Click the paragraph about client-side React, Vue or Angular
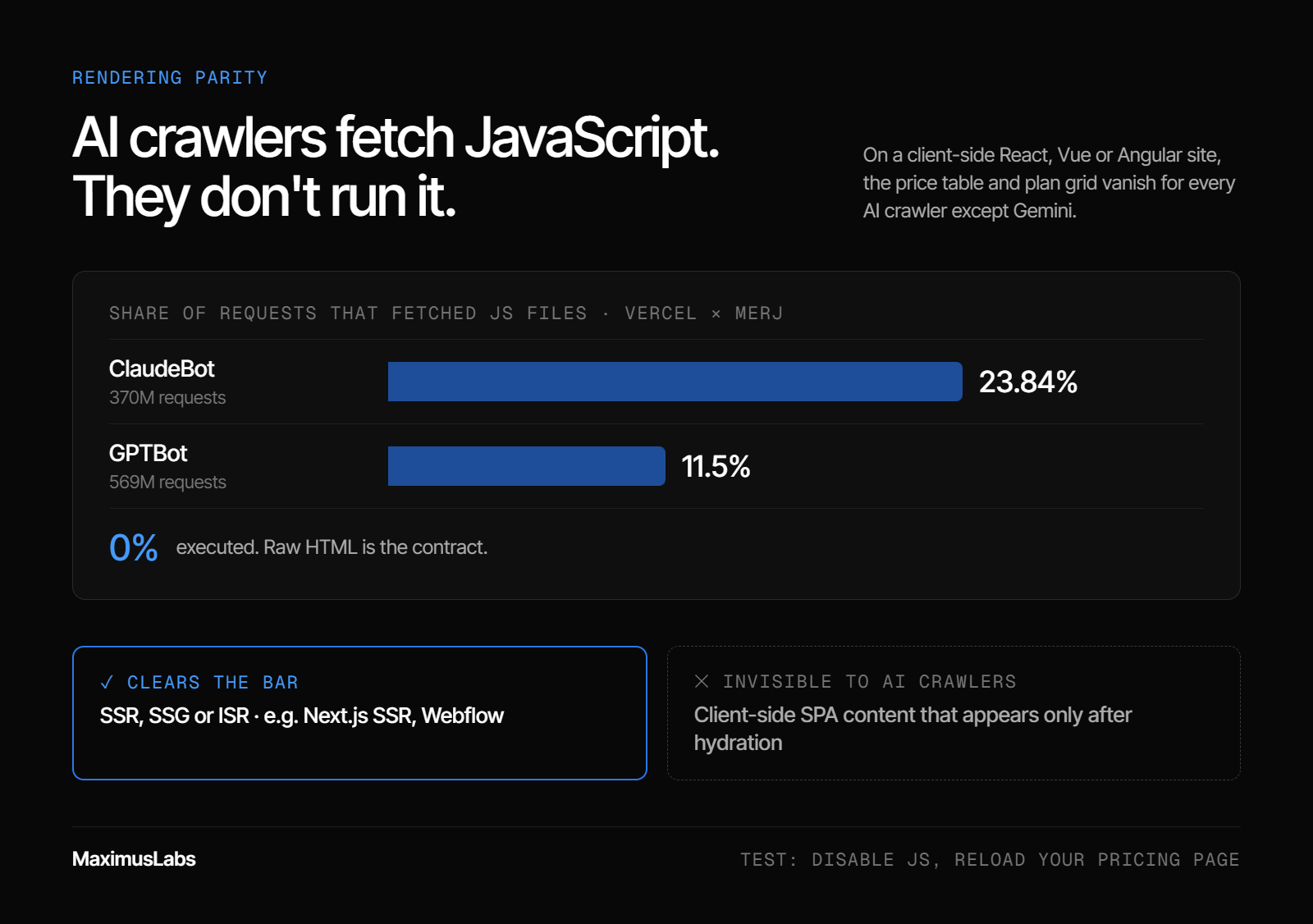1313x924 pixels. pos(1049,183)
